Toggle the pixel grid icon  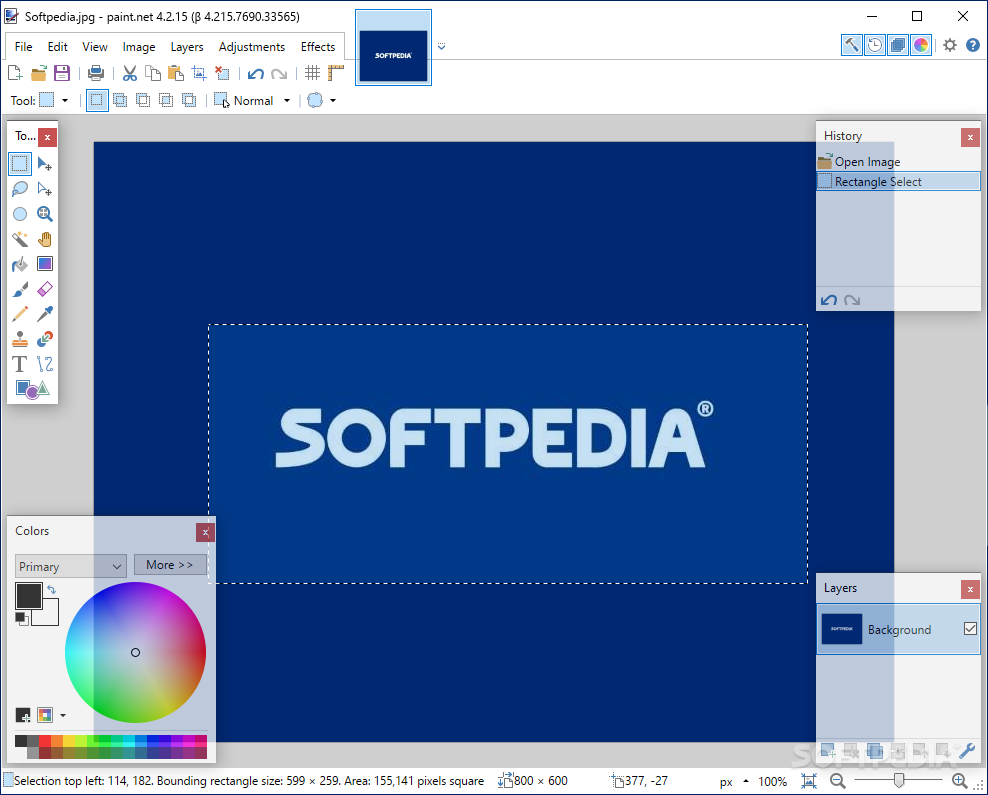click(x=312, y=73)
